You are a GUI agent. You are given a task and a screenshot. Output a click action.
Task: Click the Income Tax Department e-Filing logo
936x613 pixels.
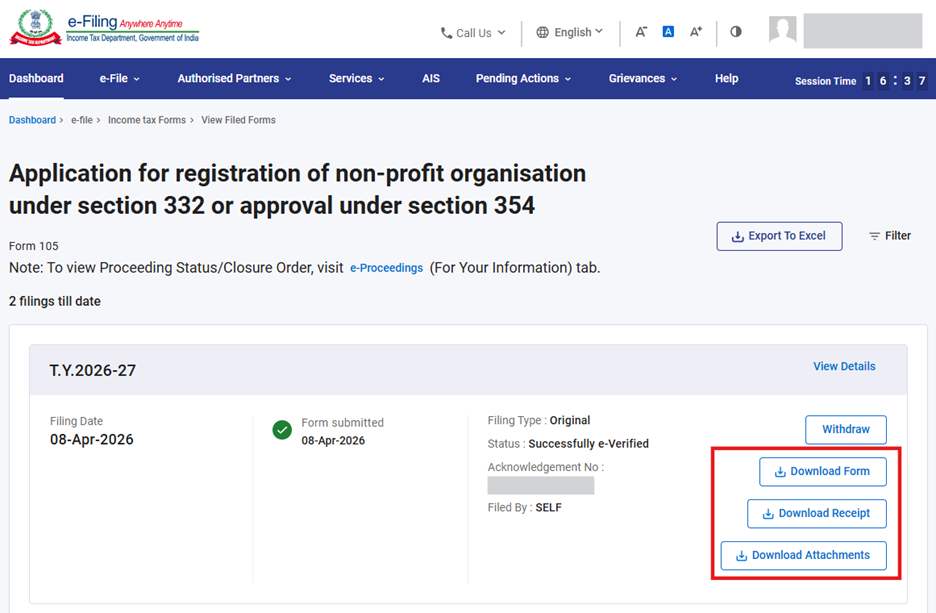coord(104,29)
